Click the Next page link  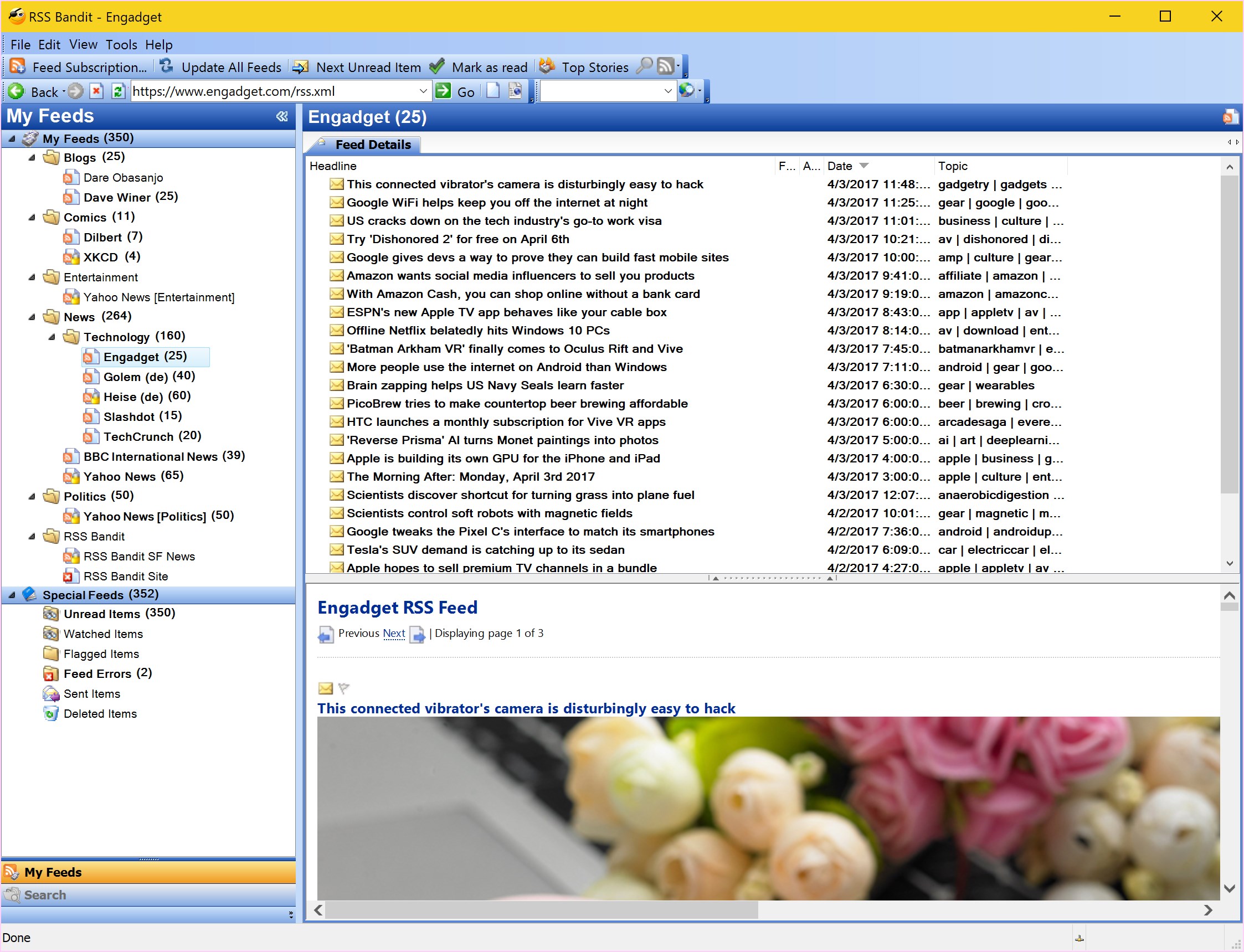coord(394,633)
